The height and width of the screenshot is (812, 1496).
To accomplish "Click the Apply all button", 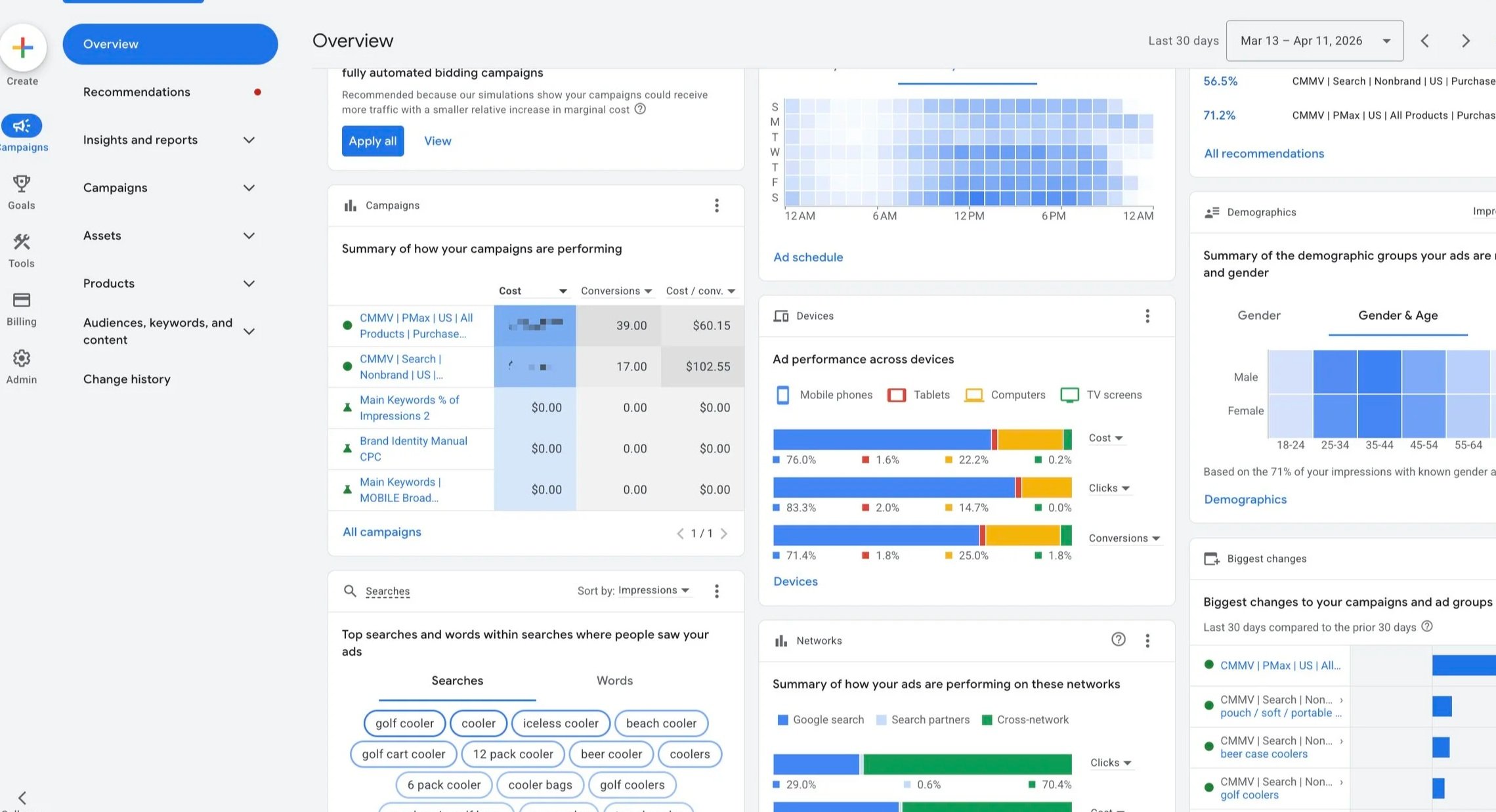I will [372, 140].
